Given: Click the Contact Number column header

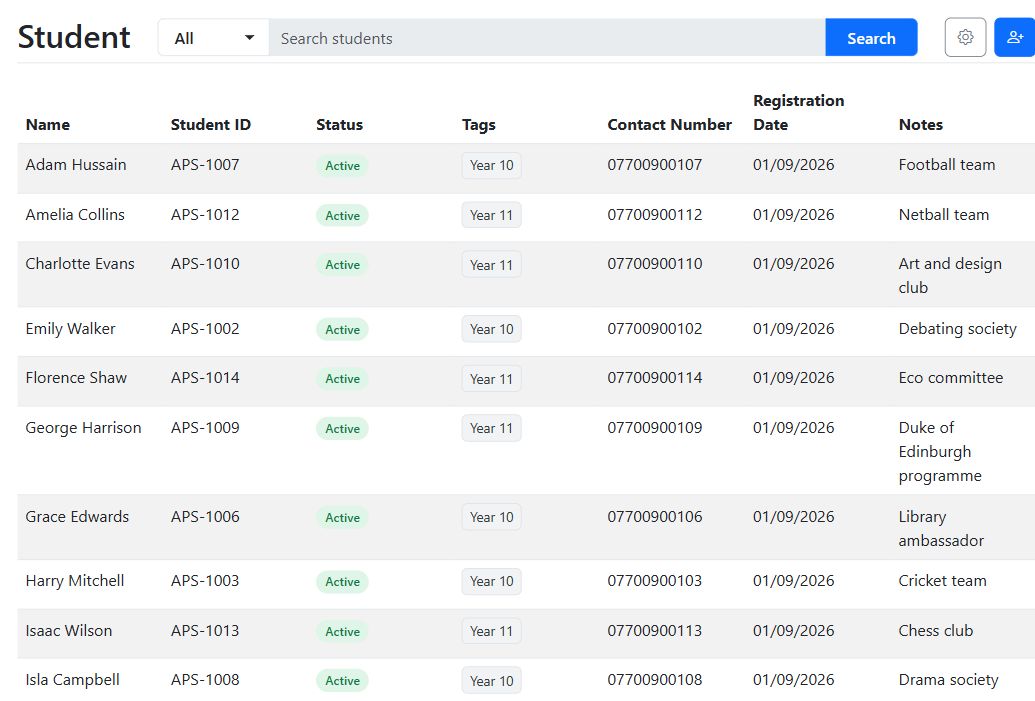Looking at the screenshot, I should click(669, 125).
